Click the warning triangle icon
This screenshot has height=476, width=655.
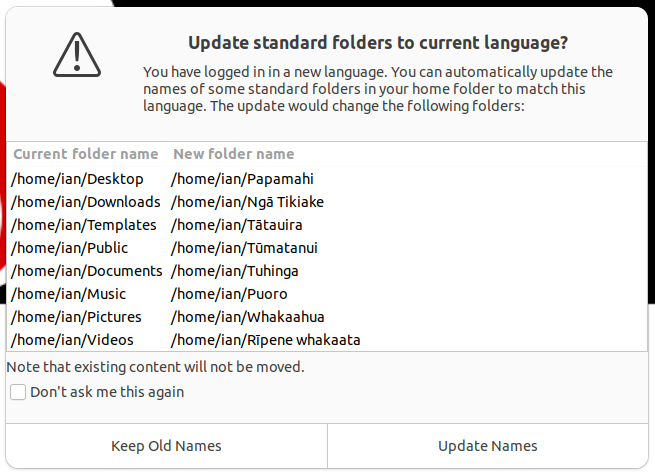coord(78,56)
